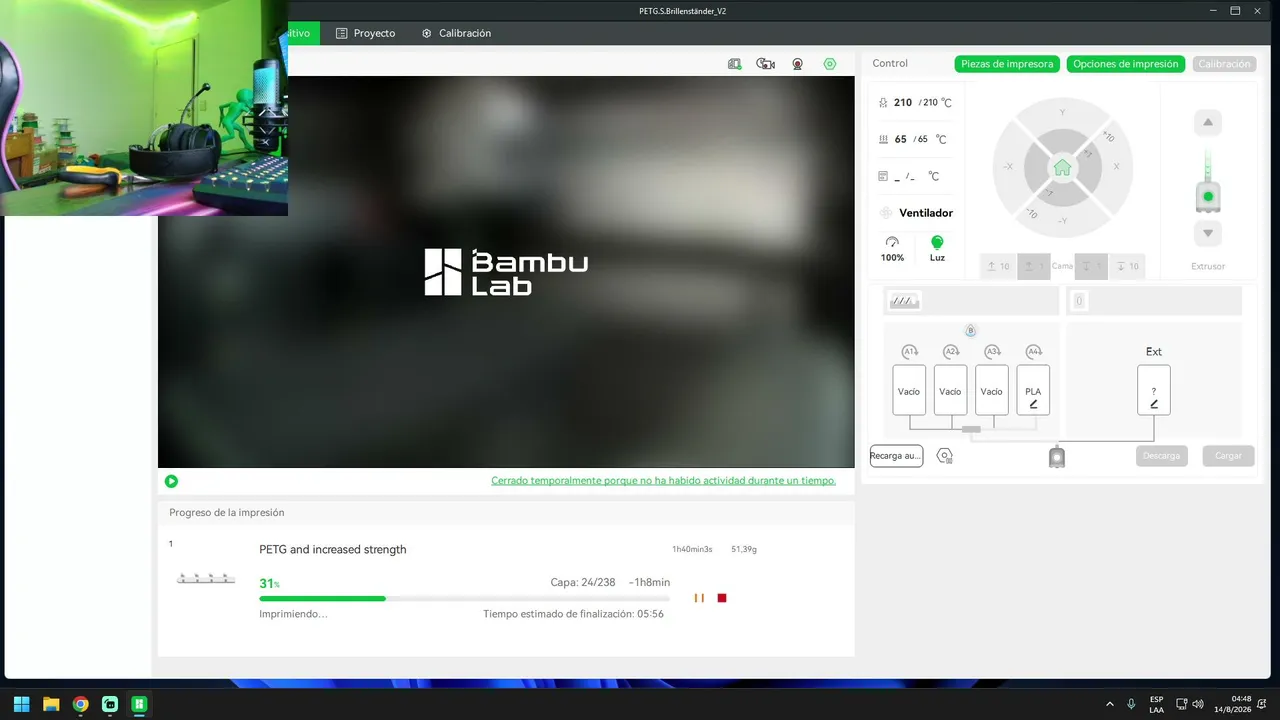Viewport: 1280px width, 720px height.
Task: Click the video recording icon above camera view
Action: [766, 64]
